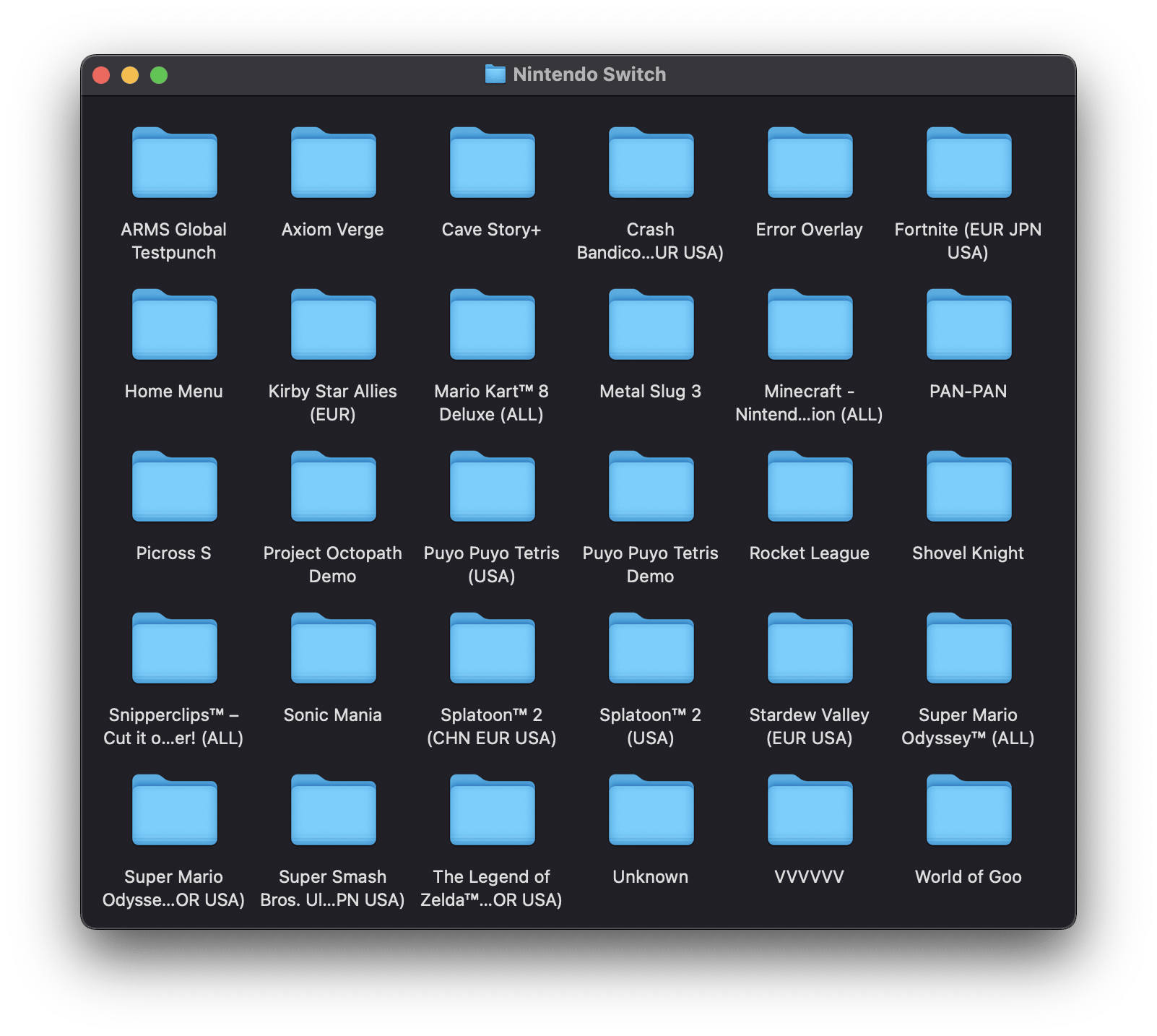Click the "World of Goo" folder name
Viewport: 1157px width, 1036px height.
pyautogui.click(x=968, y=877)
